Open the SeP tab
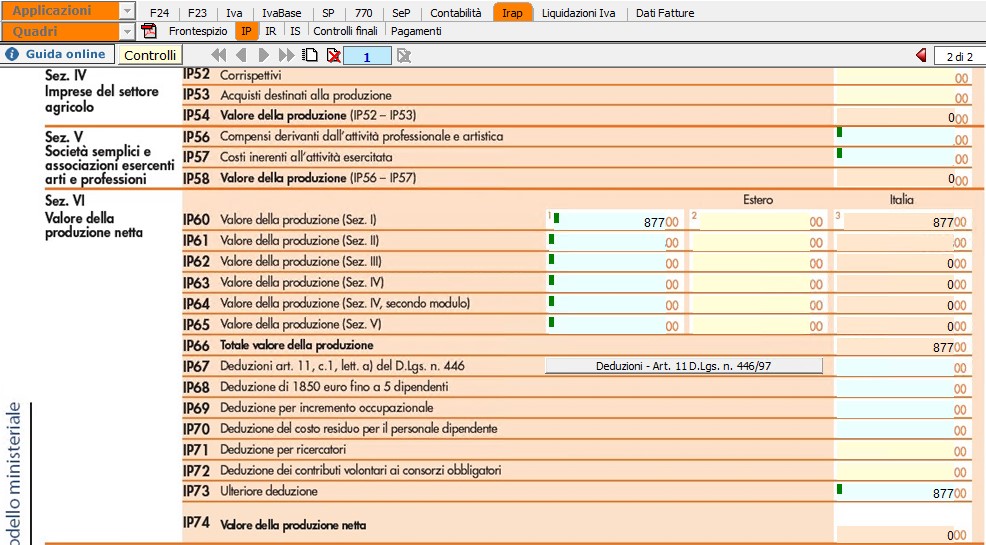Image resolution: width=986 pixels, height=545 pixels. pyautogui.click(x=401, y=13)
